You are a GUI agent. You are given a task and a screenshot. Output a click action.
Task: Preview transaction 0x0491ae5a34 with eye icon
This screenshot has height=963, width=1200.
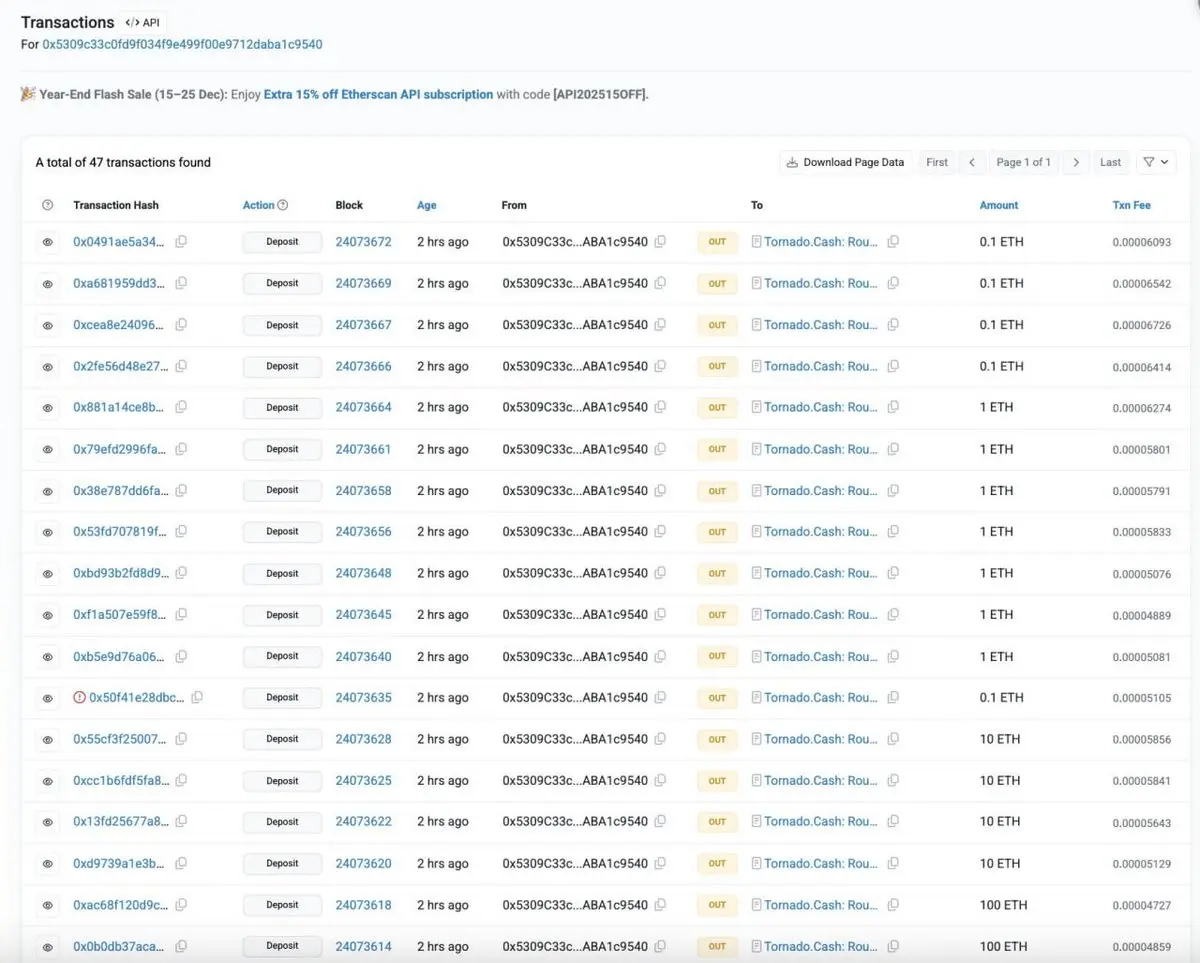[47, 242]
